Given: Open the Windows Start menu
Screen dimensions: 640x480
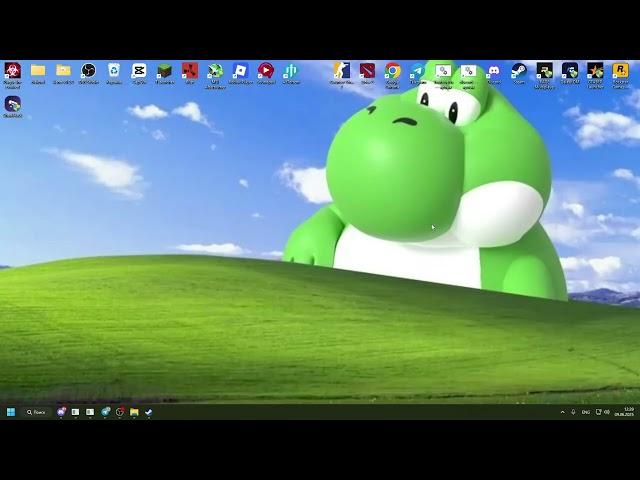Looking at the screenshot, I should (11, 412).
